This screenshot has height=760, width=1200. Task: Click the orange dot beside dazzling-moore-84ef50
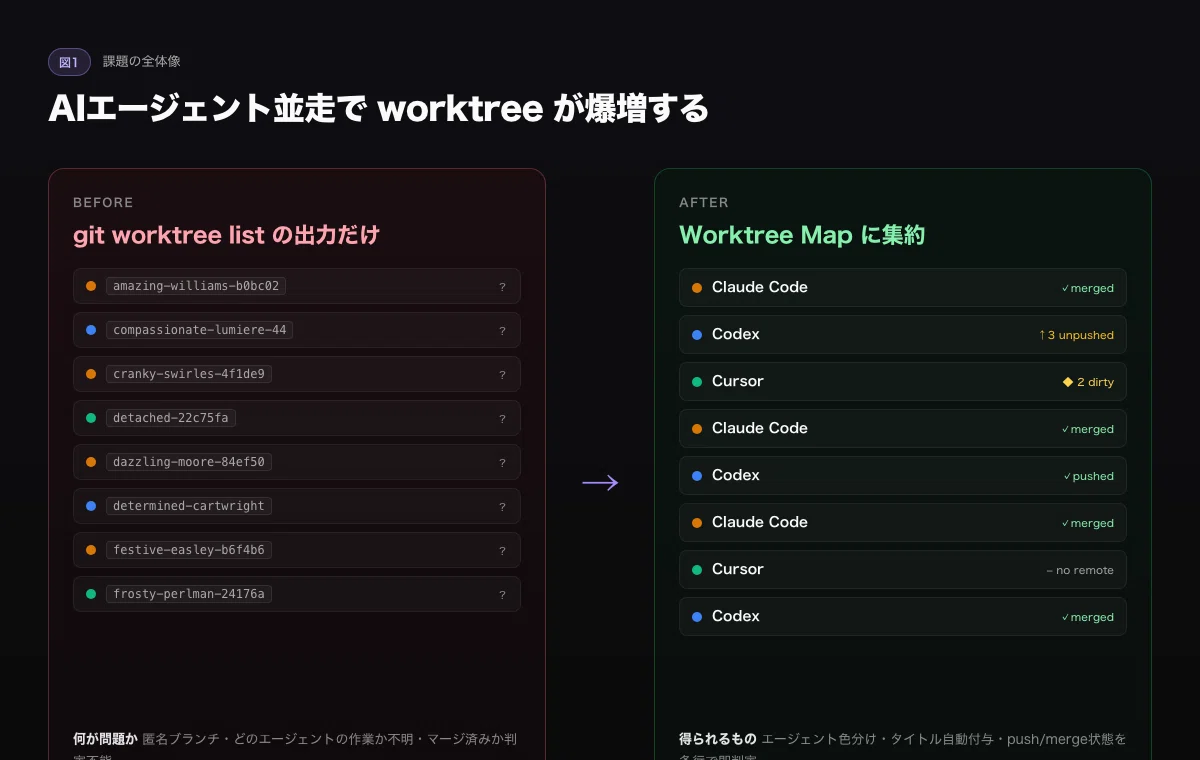pos(91,462)
